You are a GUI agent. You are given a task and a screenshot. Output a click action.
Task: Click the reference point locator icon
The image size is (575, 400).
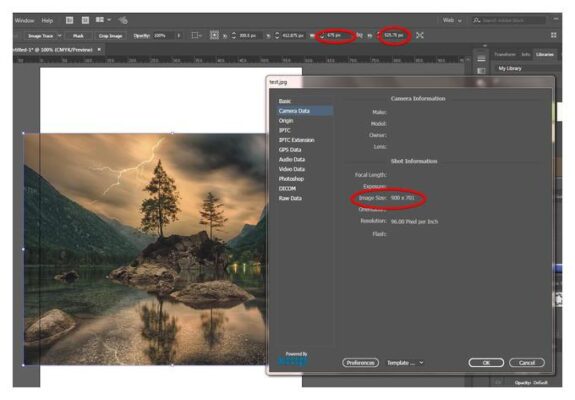click(214, 35)
